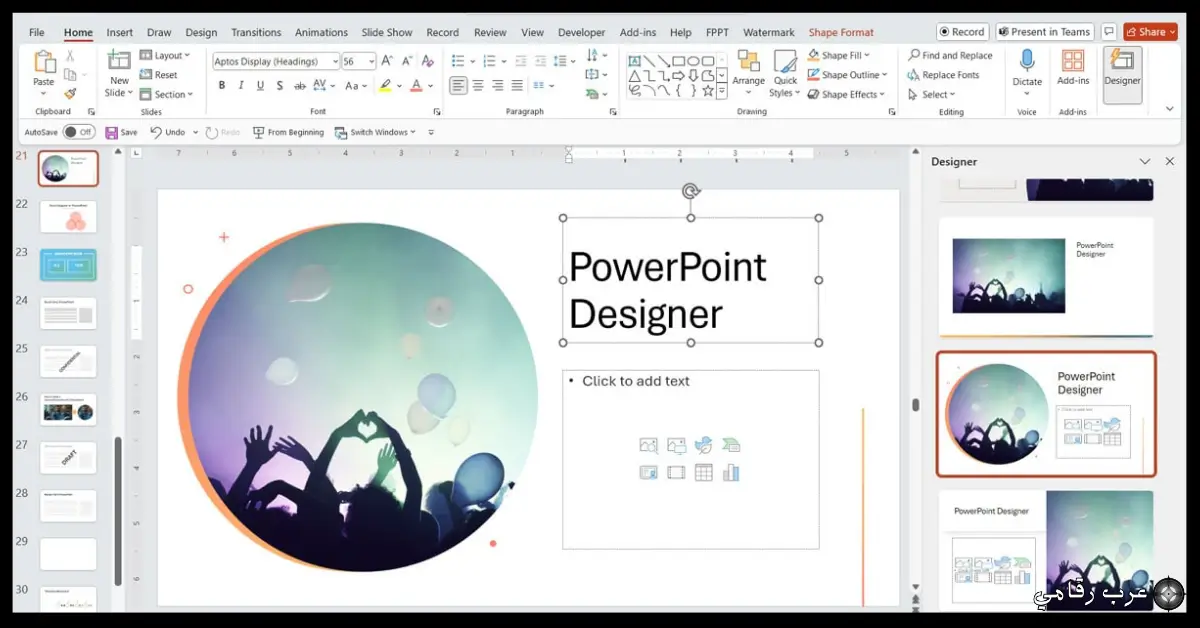The width and height of the screenshot is (1200, 628).
Task: Expand the Layout dropdown
Action: [x=167, y=55]
